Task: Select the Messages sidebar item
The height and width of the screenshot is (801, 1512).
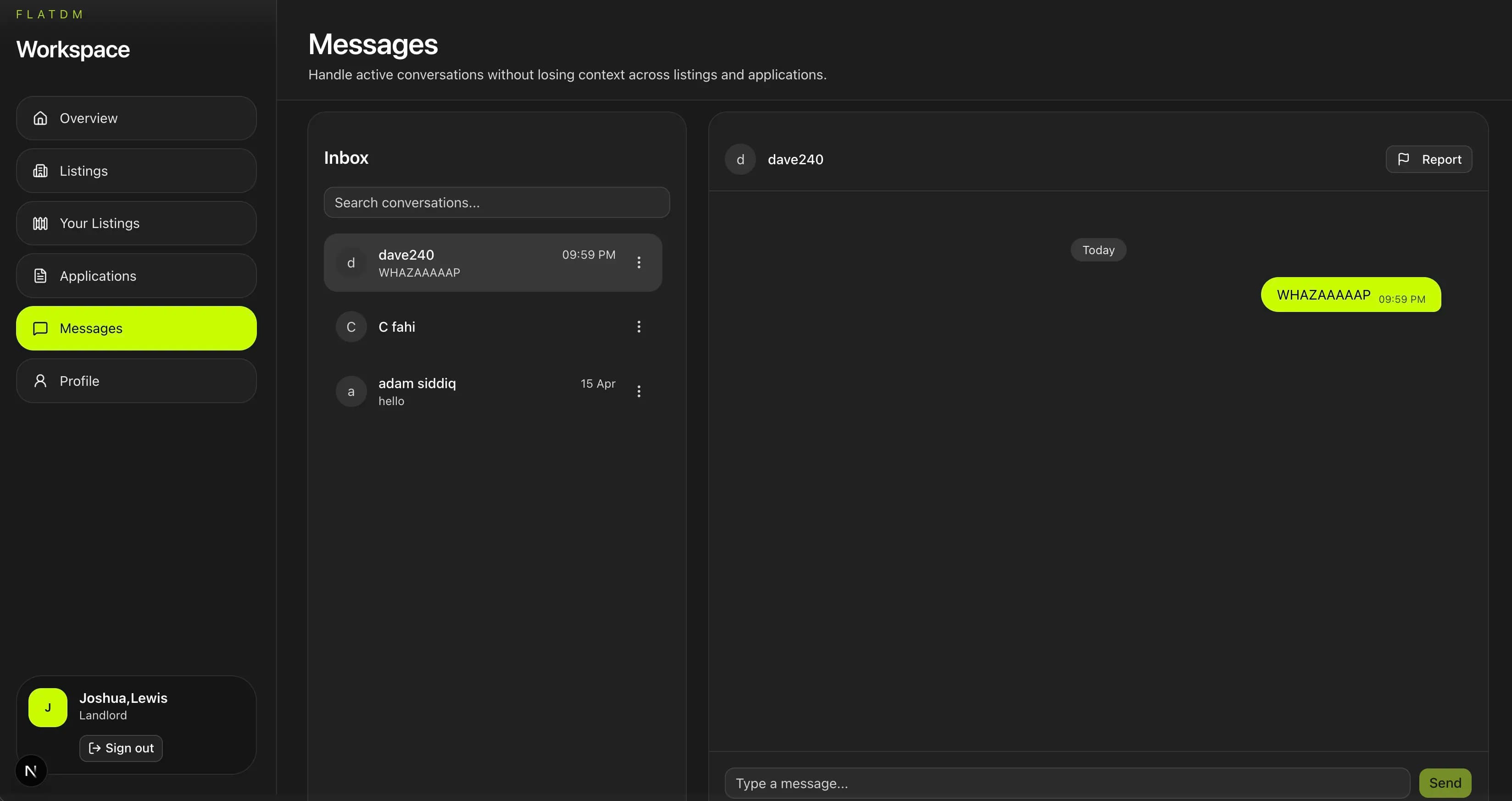Action: click(x=136, y=328)
